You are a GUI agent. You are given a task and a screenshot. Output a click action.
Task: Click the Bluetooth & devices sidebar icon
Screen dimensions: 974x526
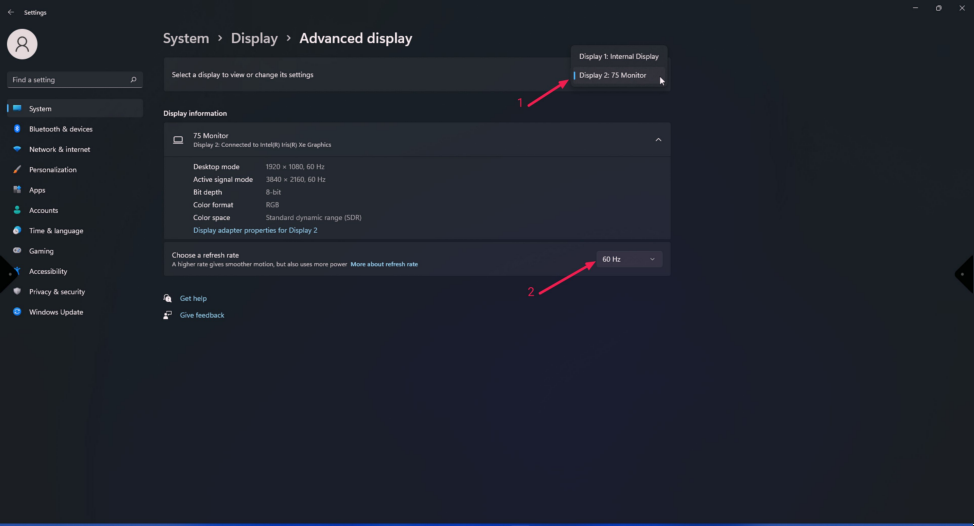point(17,129)
